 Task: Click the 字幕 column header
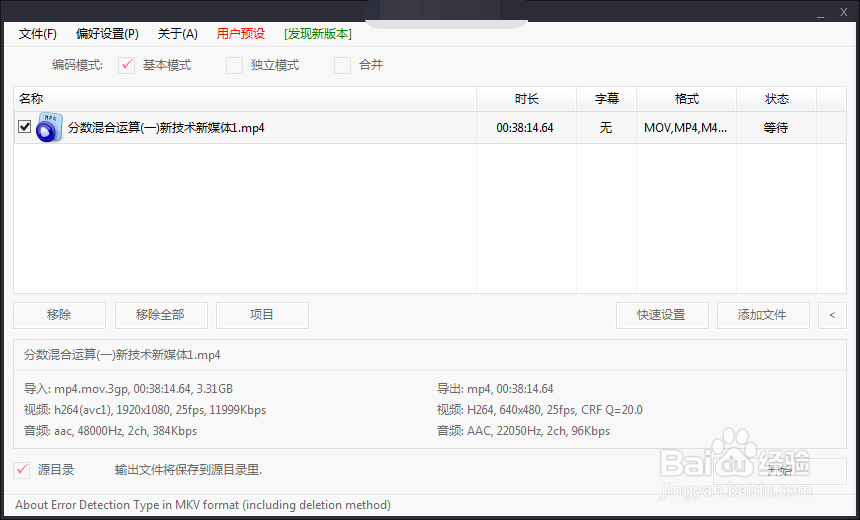(607, 99)
